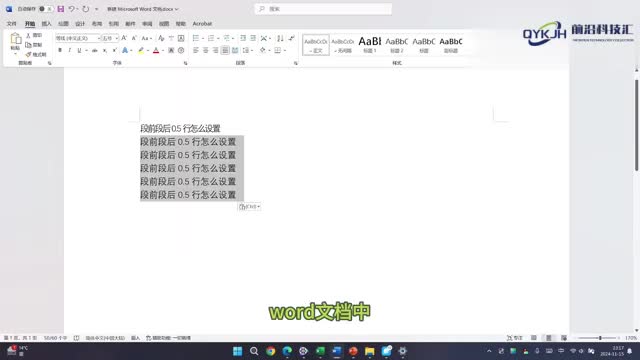Viewport: 640px width, 360px height.
Task: Open the font name combo box
Action: [78, 38]
